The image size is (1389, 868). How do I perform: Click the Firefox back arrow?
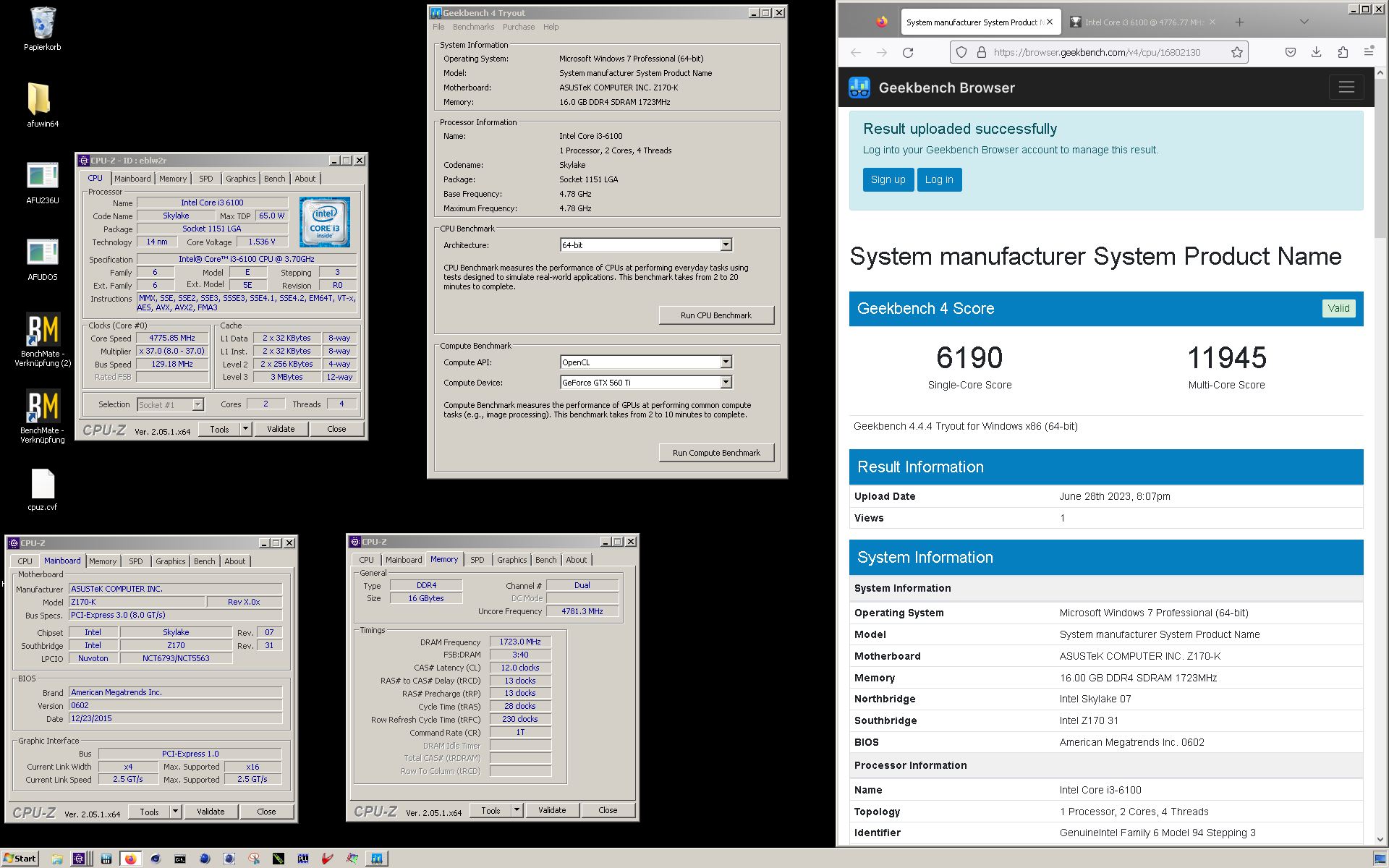point(856,52)
